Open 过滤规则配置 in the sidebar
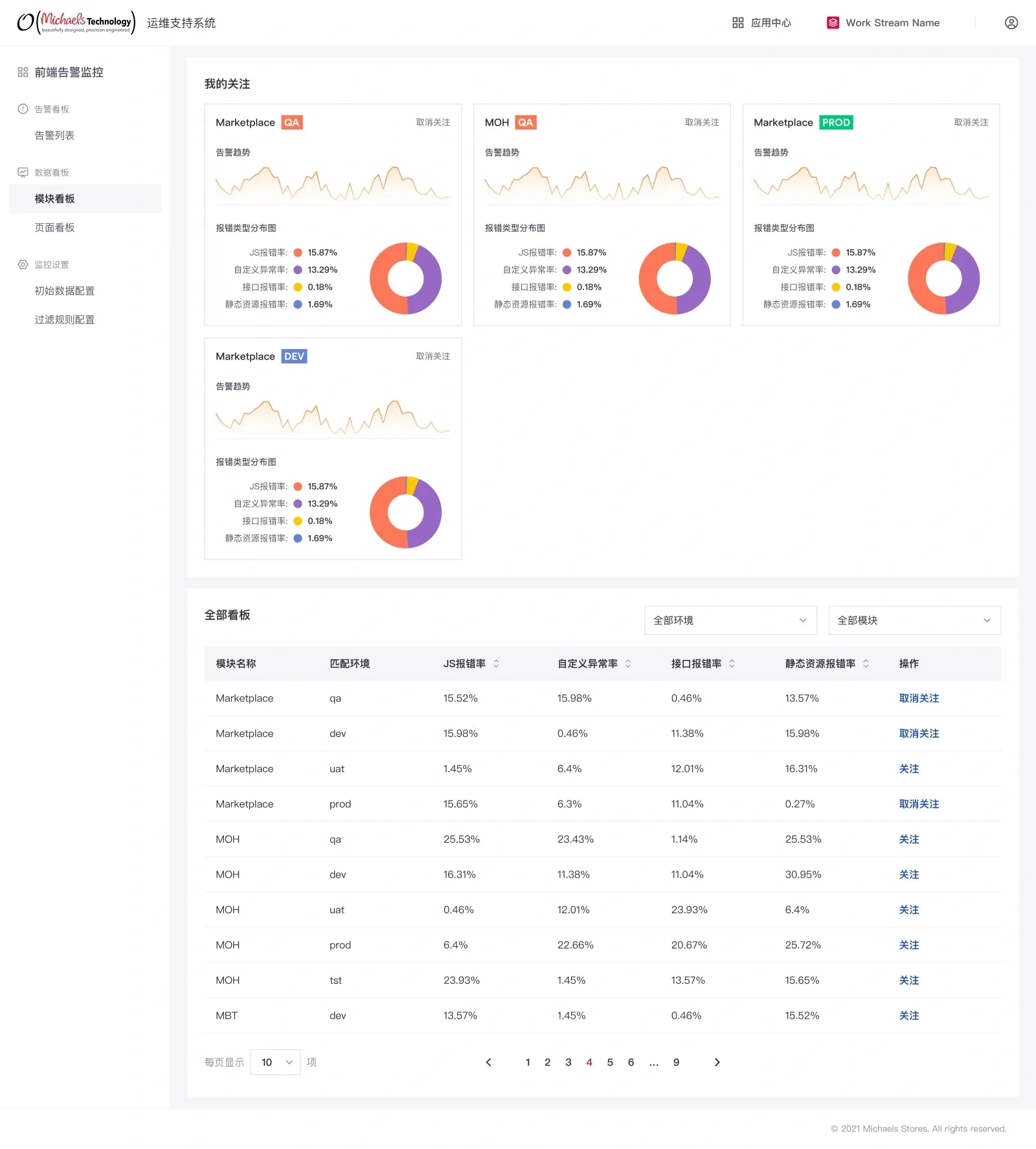1036x1149 pixels. [65, 319]
